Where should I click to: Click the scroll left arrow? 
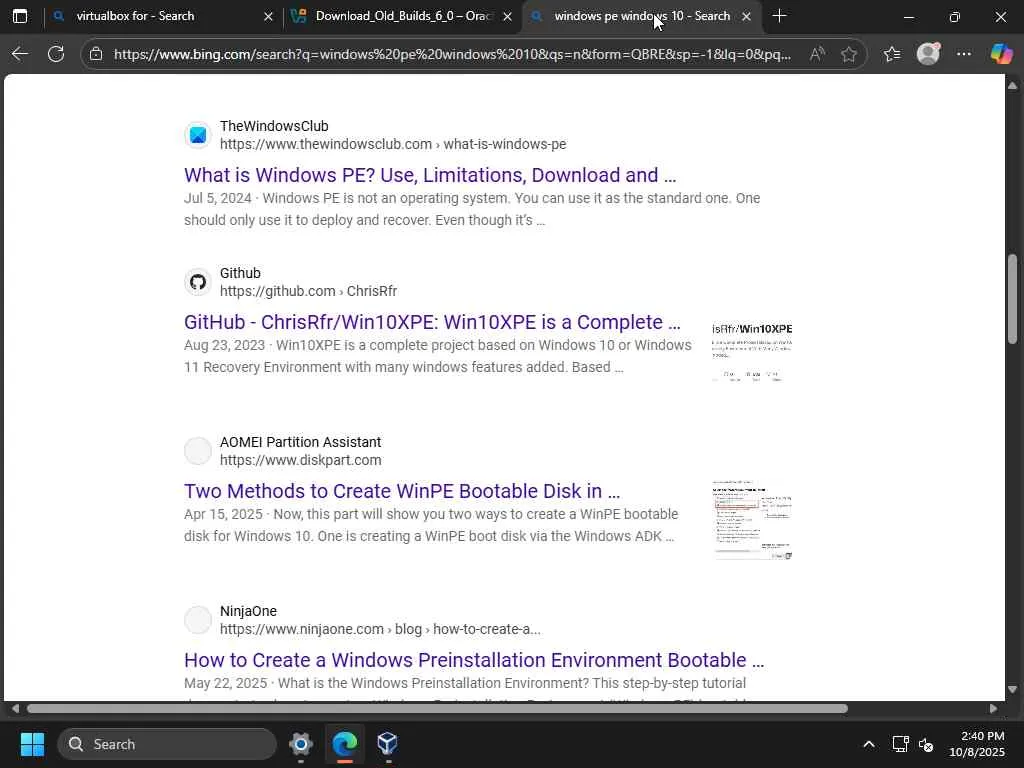(x=15, y=709)
